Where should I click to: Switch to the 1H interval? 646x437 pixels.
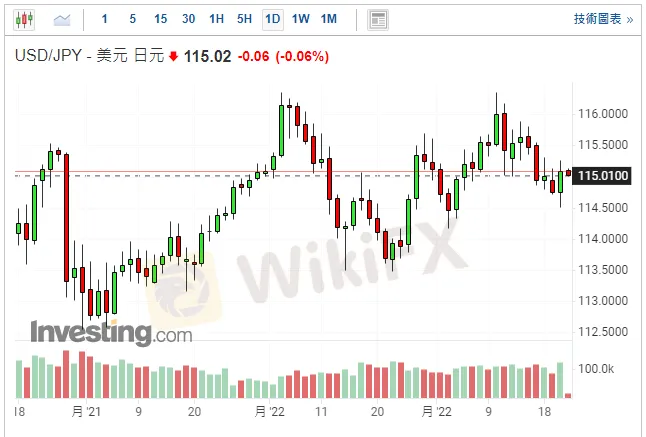pos(217,19)
